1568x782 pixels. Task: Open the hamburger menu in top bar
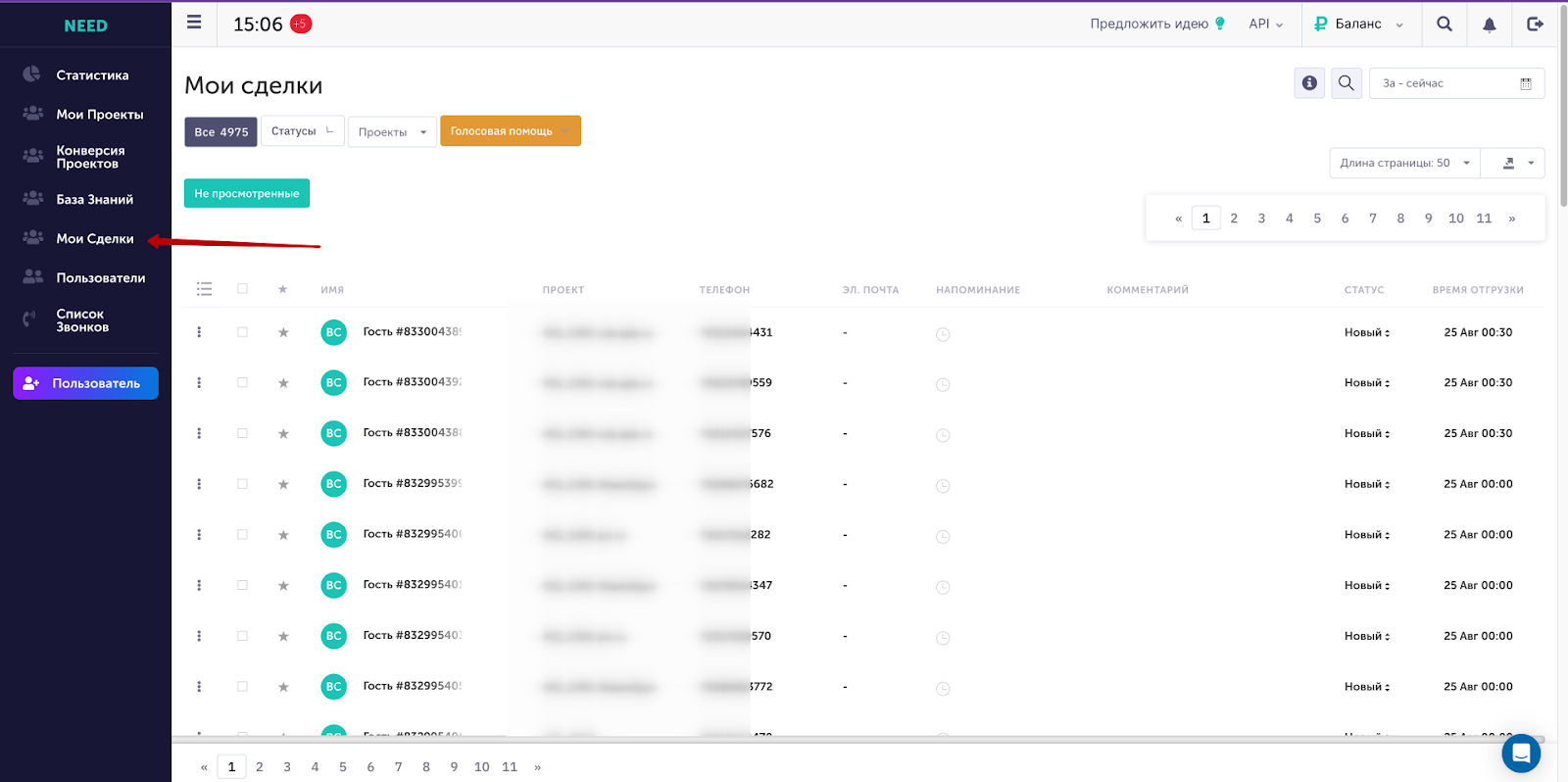[194, 23]
